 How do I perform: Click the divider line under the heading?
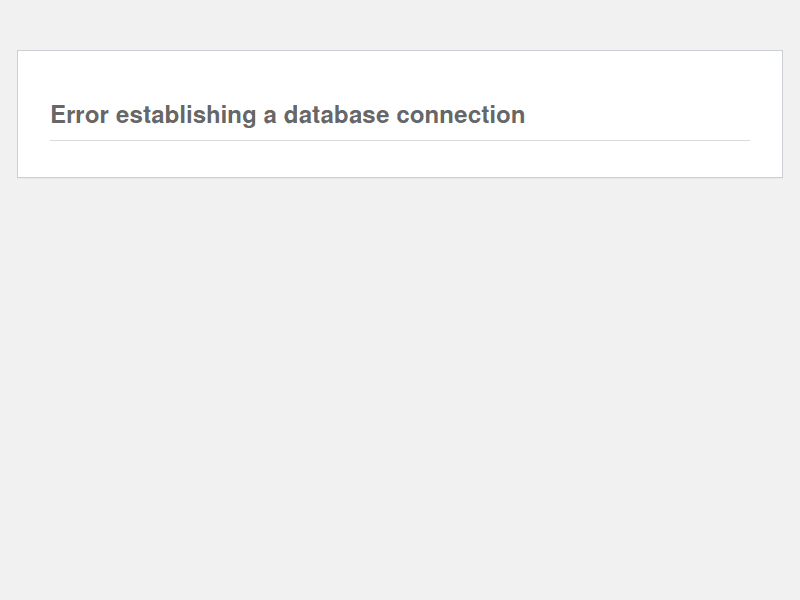(x=400, y=141)
